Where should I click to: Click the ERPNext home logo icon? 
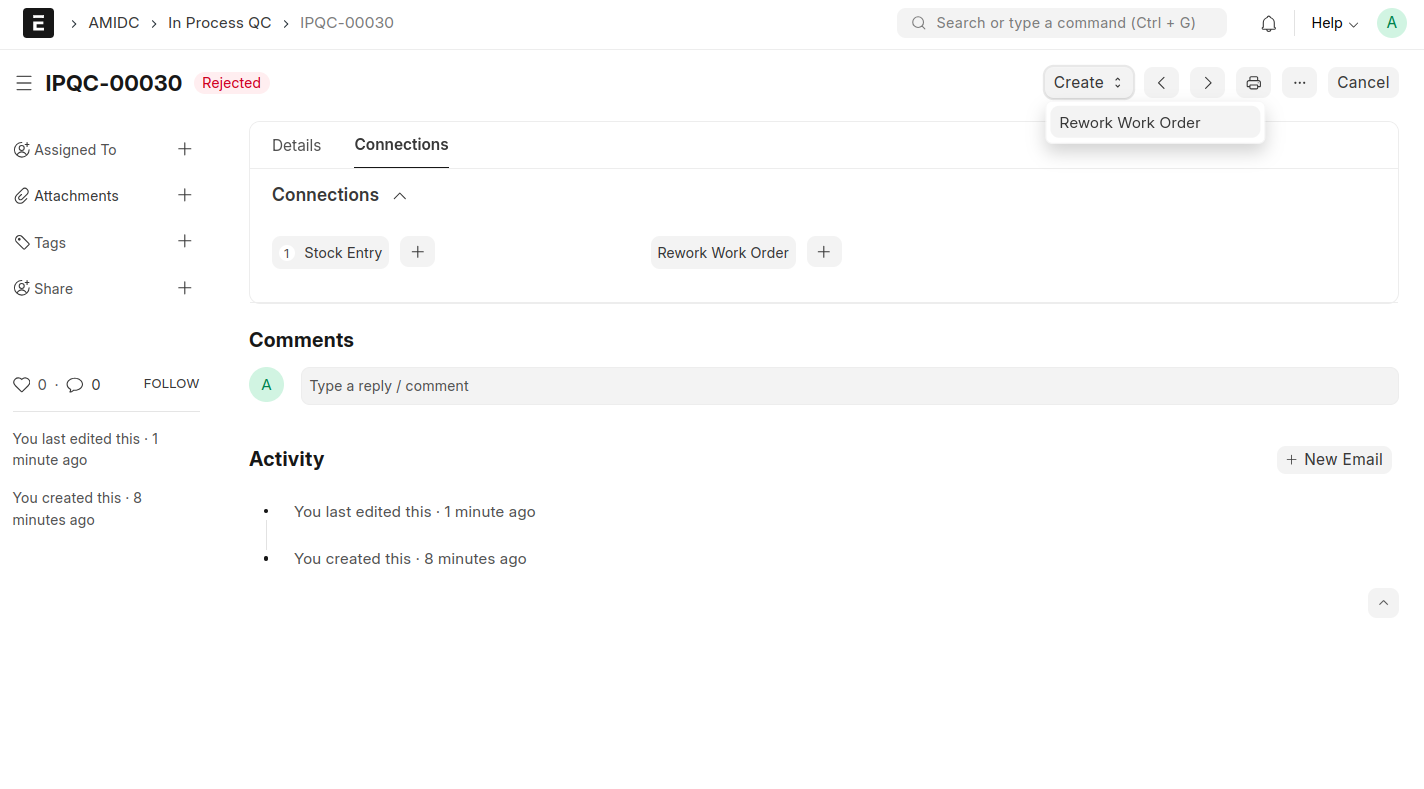[38, 23]
